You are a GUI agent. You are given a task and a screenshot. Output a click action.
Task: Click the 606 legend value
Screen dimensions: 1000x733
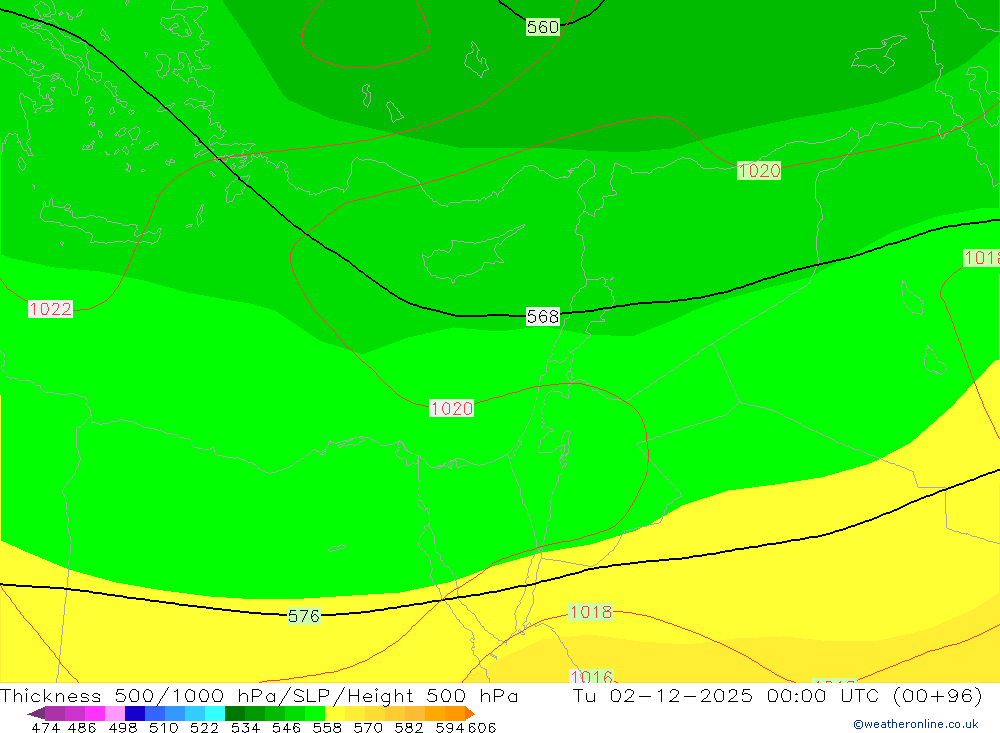coord(482,728)
